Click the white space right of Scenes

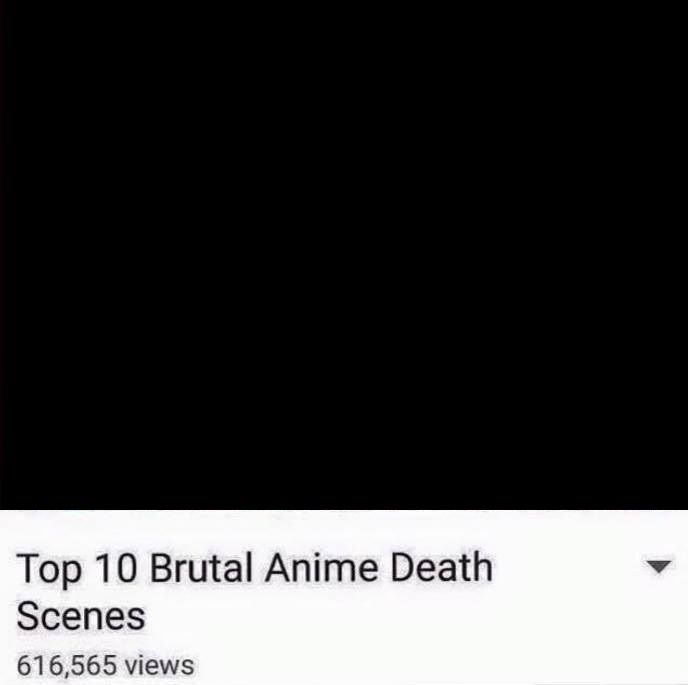[395, 616]
